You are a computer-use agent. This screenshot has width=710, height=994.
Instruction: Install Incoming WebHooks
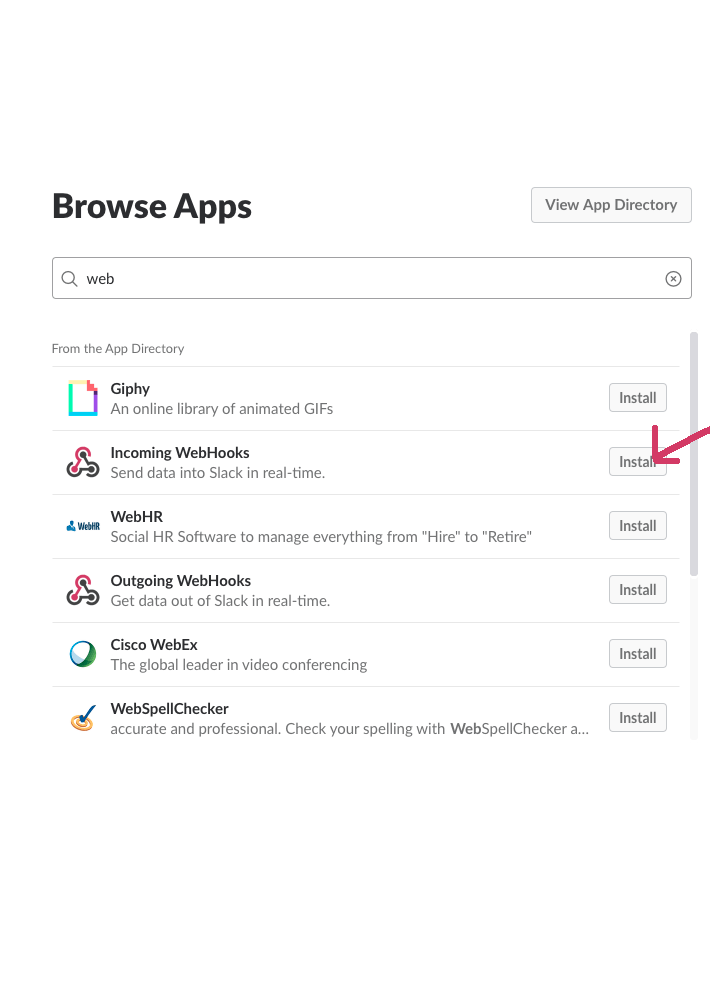coord(638,462)
